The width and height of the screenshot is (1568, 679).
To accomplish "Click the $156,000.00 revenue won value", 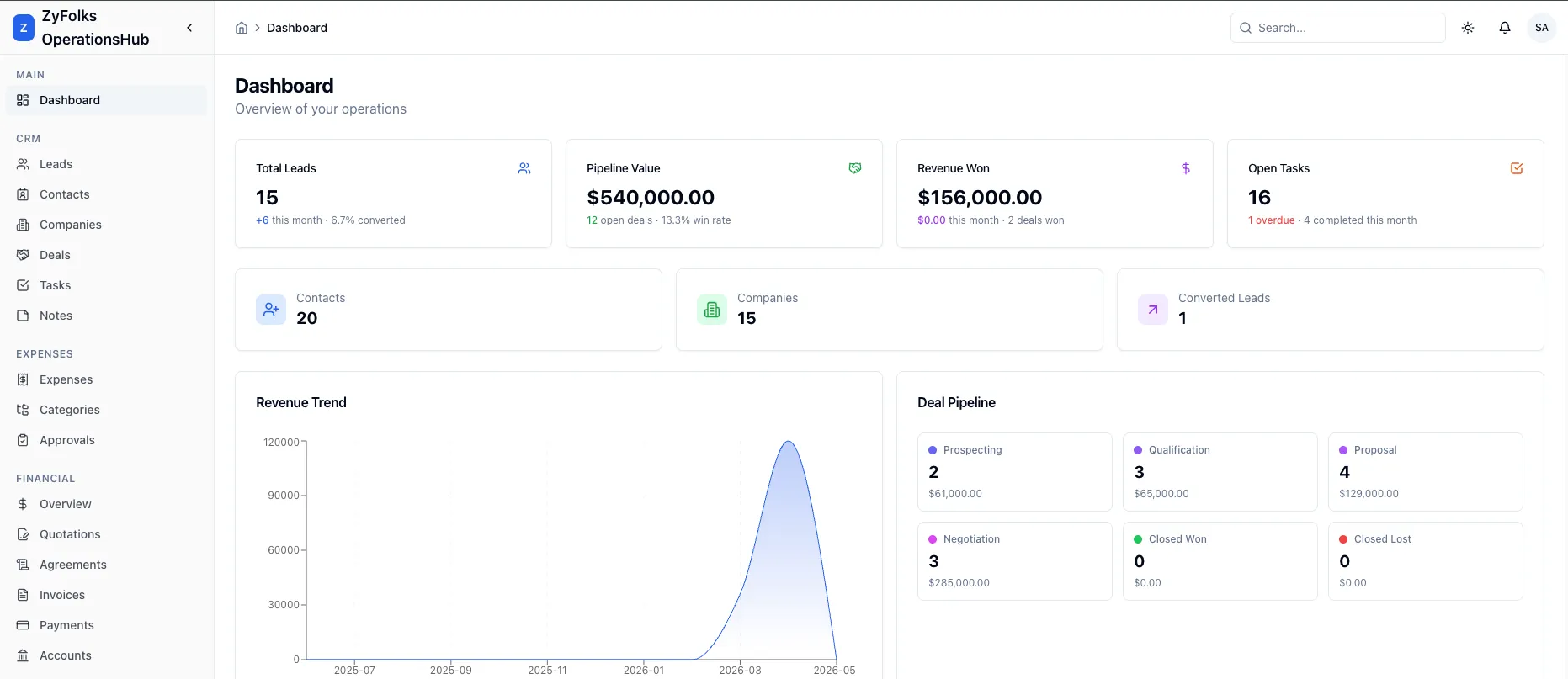I will (980, 198).
